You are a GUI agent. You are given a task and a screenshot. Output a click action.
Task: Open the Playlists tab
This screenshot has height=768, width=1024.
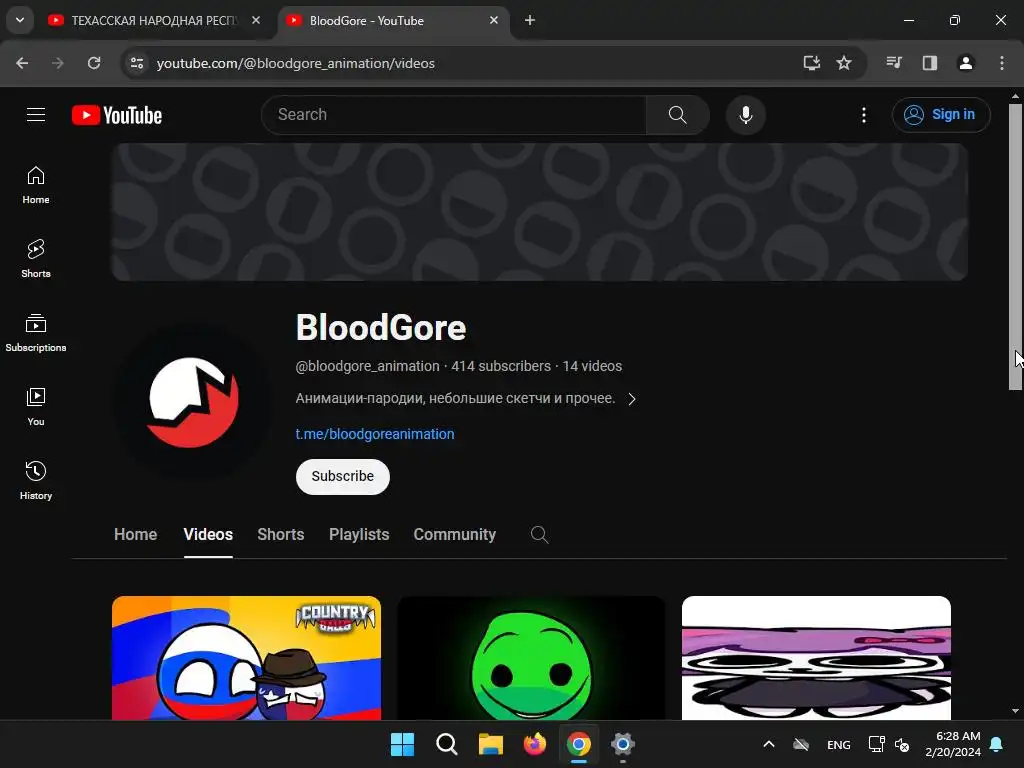pos(359,534)
